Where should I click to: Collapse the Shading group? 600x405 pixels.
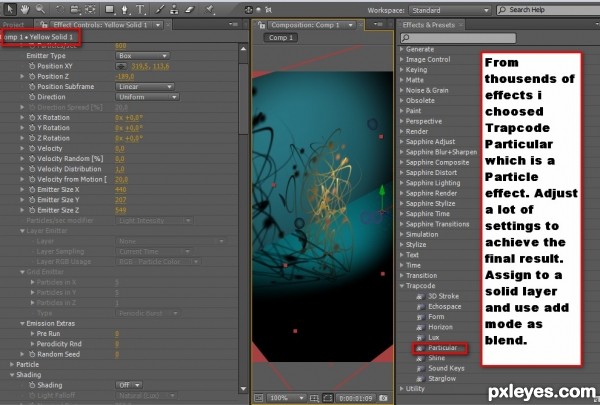(12, 375)
